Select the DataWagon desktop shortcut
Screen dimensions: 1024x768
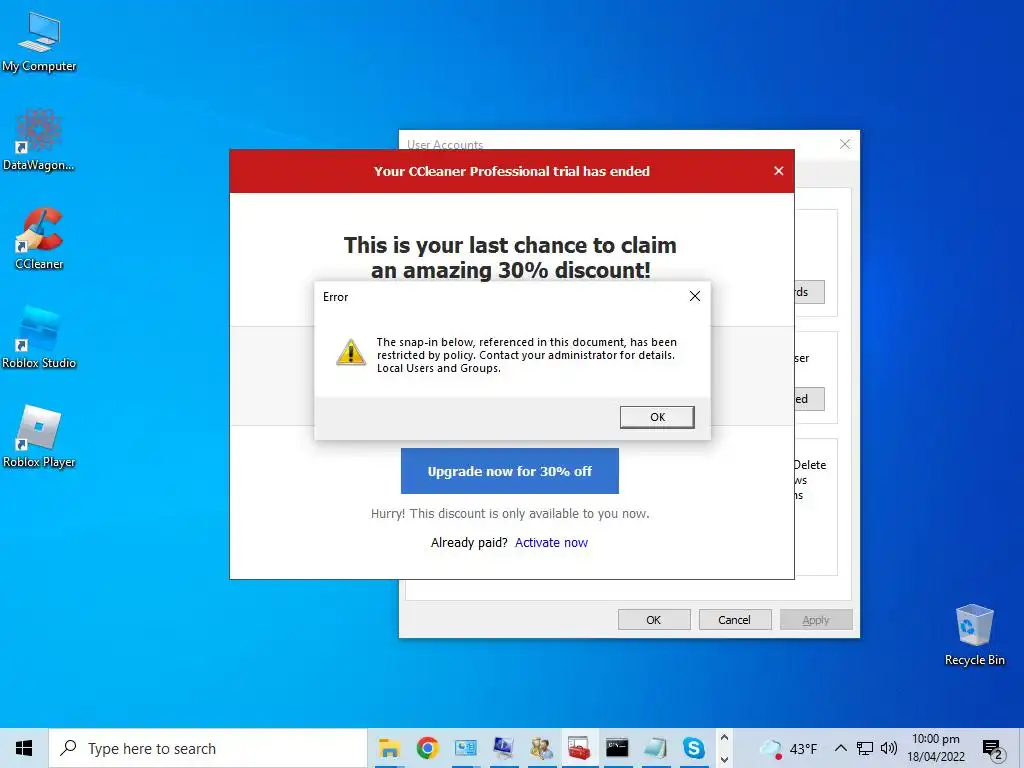click(x=39, y=140)
